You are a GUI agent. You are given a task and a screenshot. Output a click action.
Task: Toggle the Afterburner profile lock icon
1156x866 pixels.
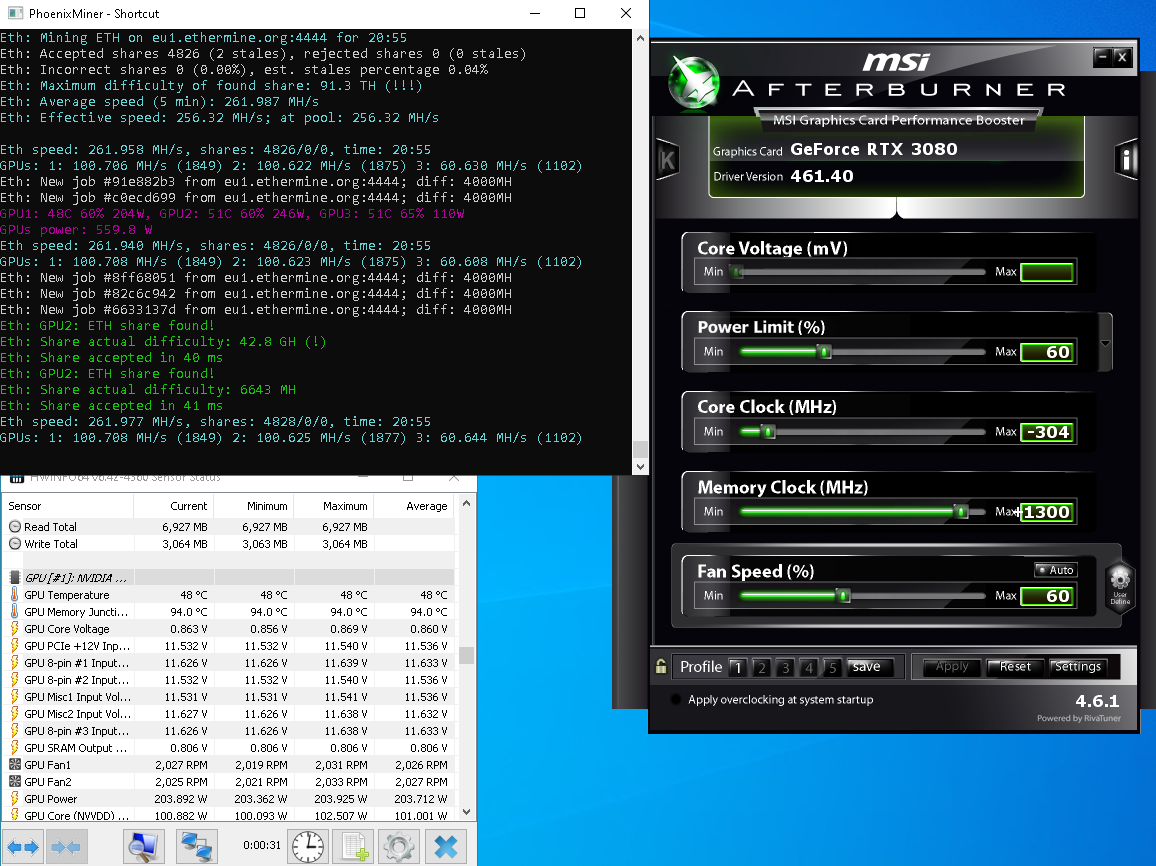pos(661,666)
